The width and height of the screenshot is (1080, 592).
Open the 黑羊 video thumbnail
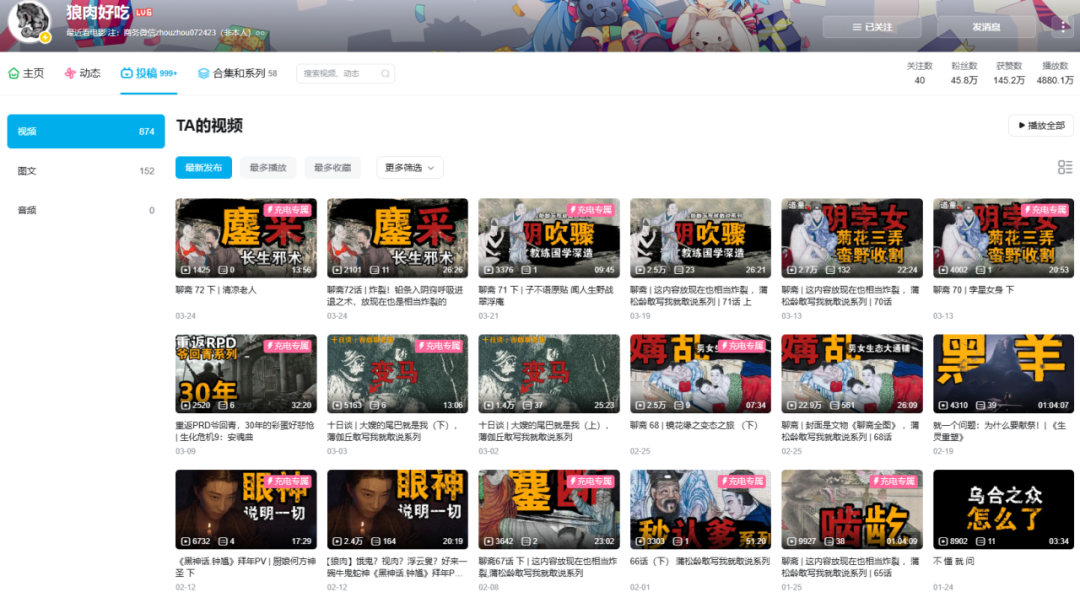[x=1003, y=374]
